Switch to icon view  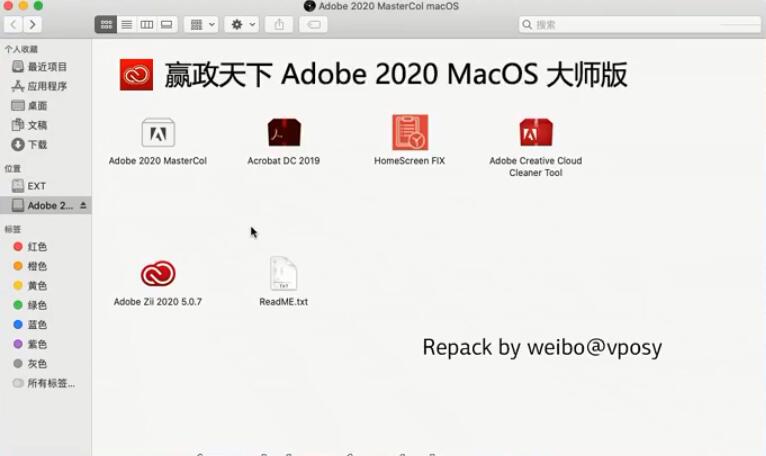point(106,24)
